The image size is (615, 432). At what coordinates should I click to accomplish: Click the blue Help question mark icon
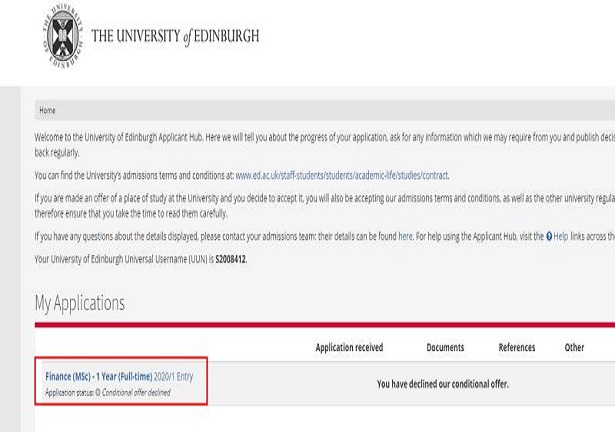coord(549,236)
